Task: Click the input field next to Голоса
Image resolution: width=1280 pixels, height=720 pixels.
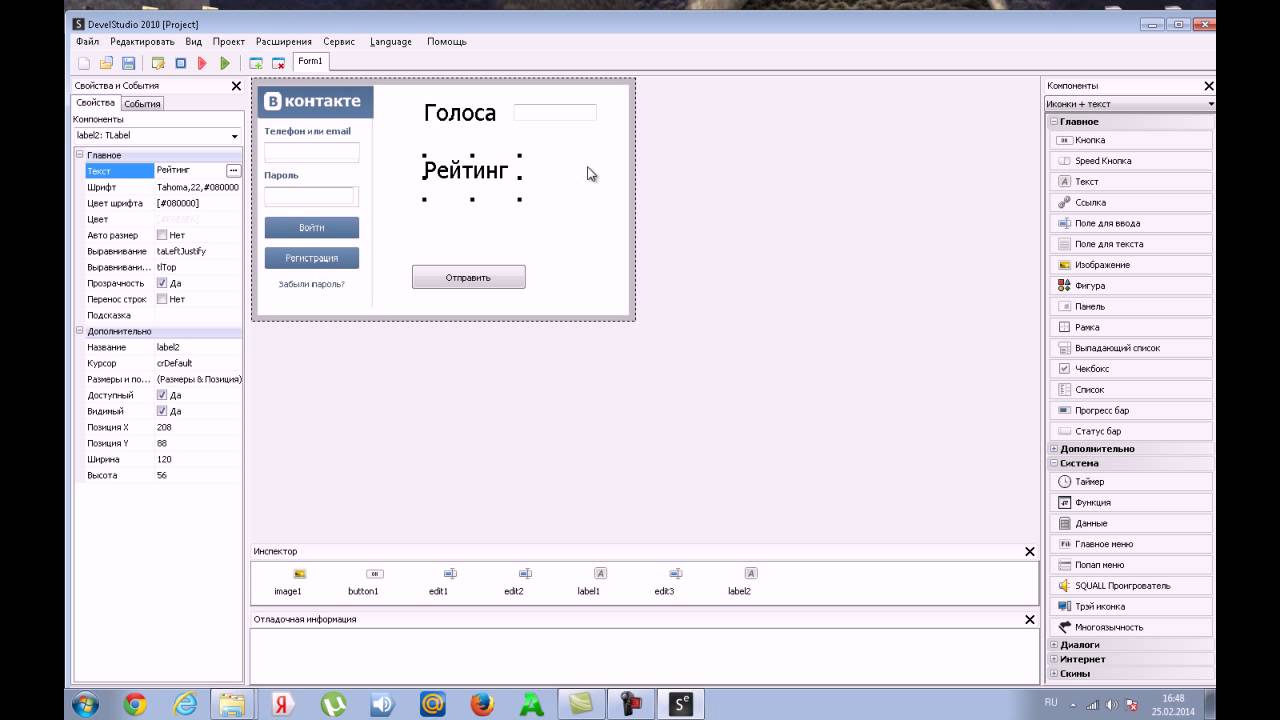Action: (555, 112)
